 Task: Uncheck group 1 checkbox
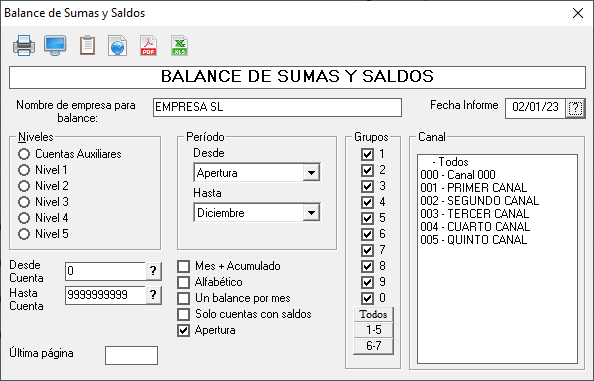[x=367, y=154]
